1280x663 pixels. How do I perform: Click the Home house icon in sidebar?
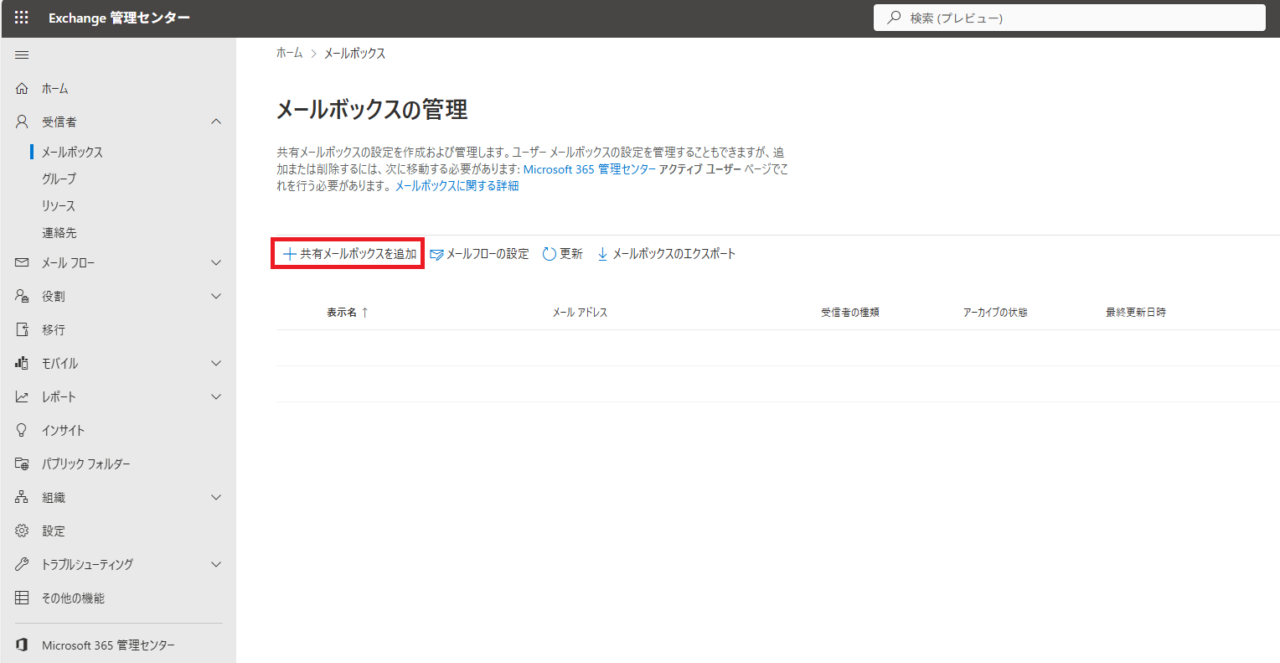pyautogui.click(x=22, y=89)
